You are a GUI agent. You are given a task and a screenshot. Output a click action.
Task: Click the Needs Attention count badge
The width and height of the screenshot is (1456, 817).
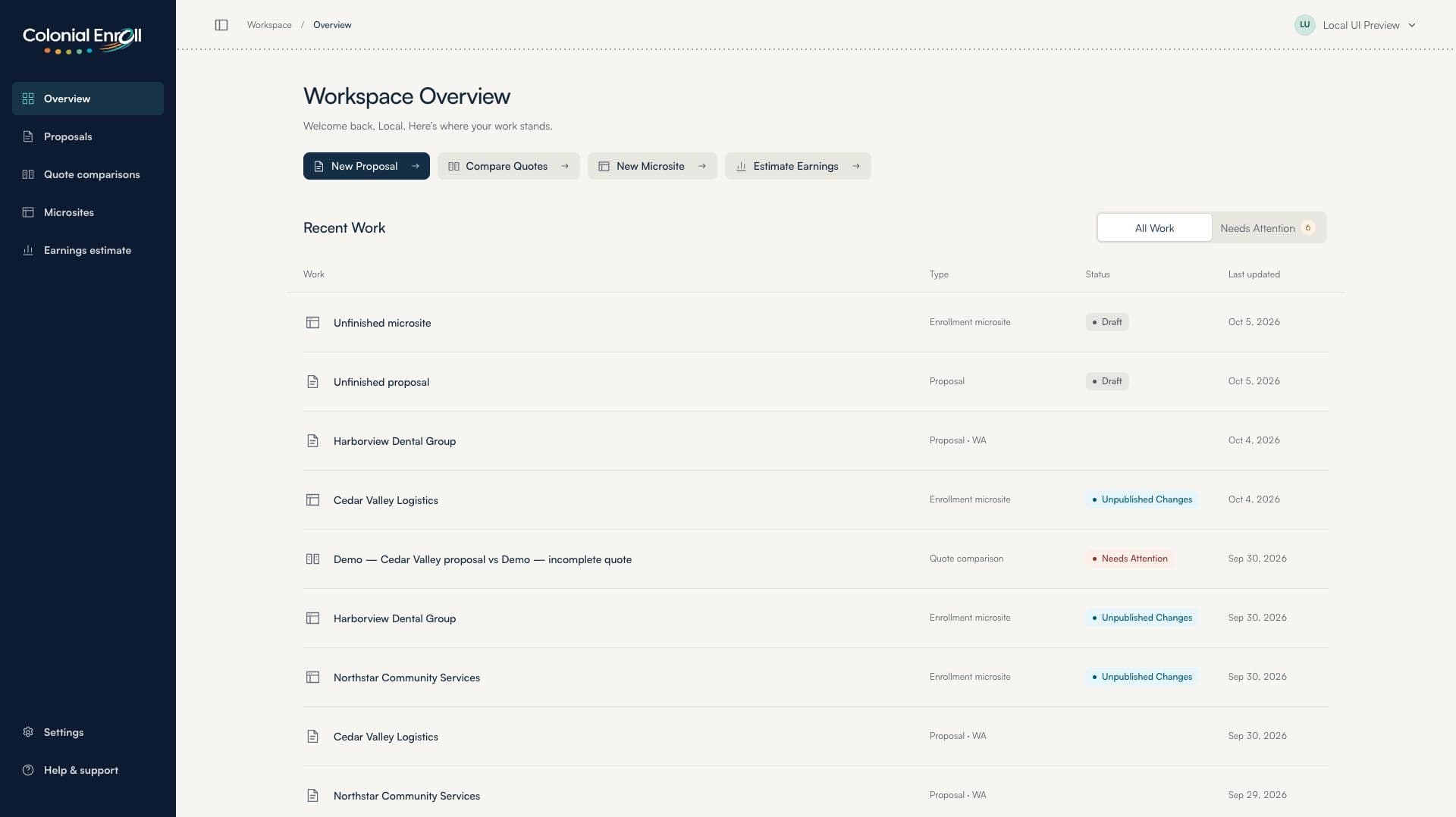point(1307,228)
